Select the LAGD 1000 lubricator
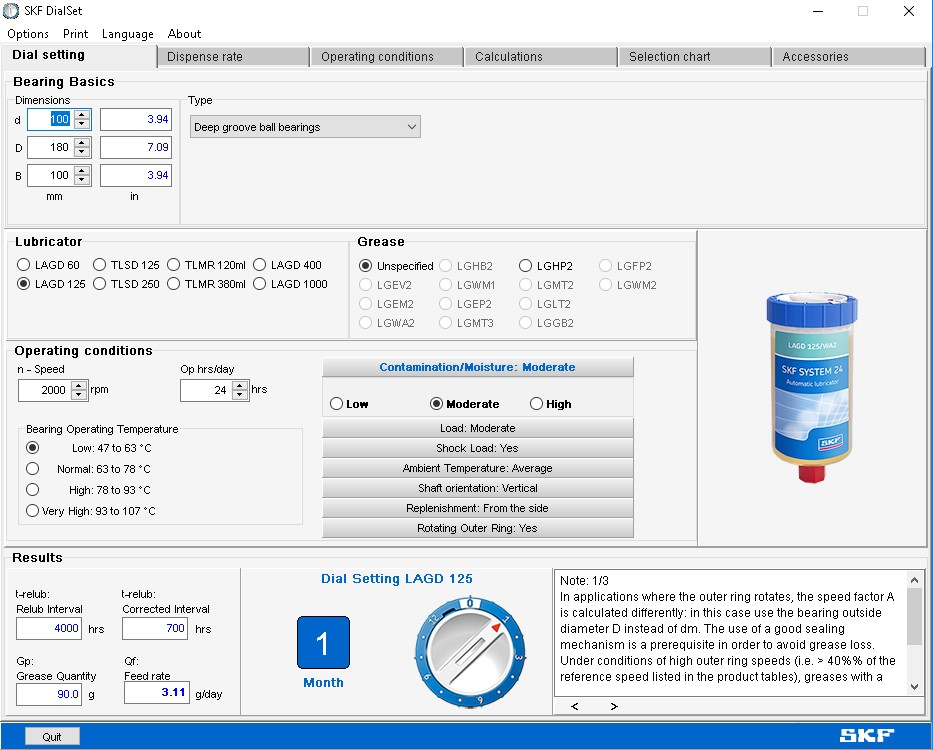Image resolution: width=933 pixels, height=750 pixels. [x=290, y=284]
